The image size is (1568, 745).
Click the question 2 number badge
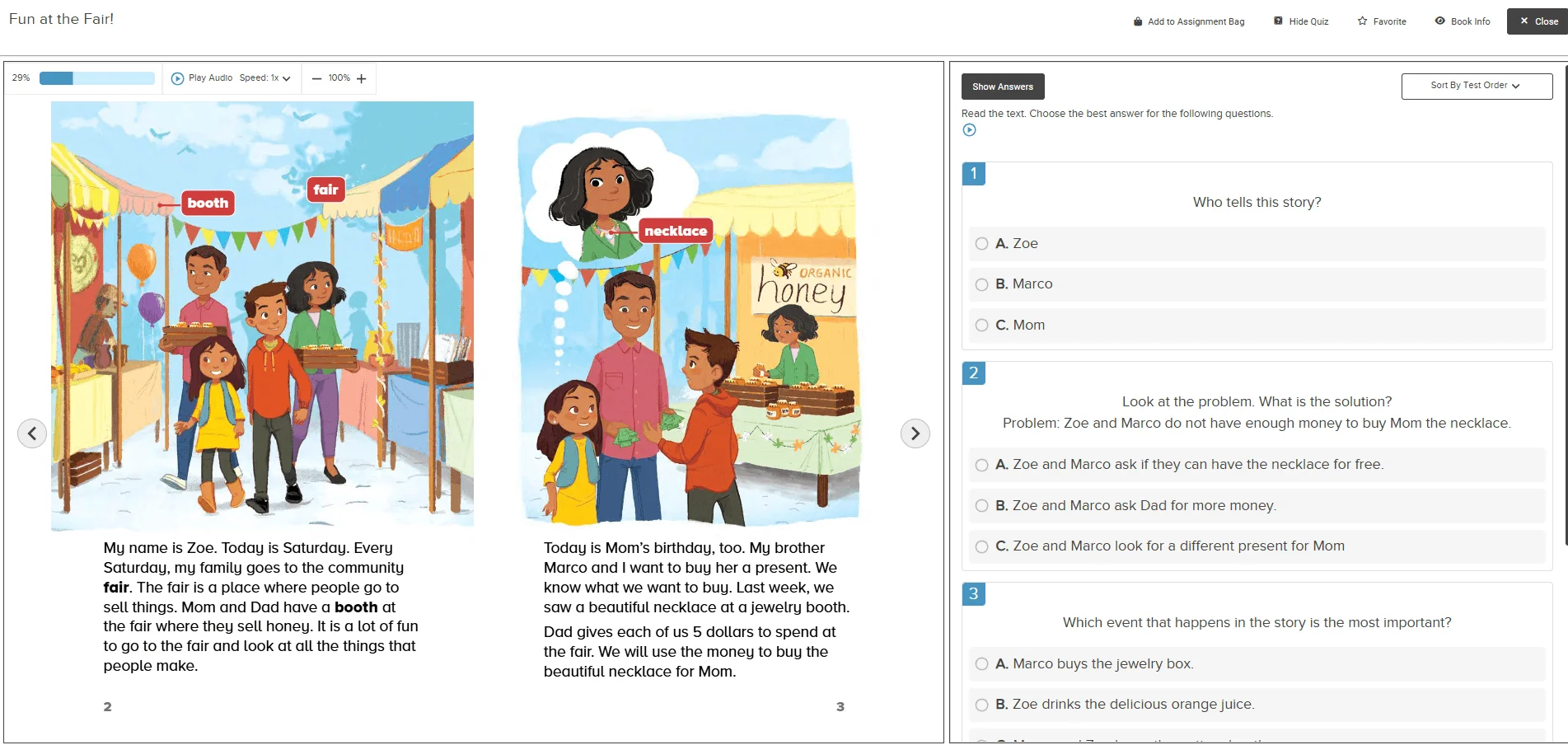click(x=973, y=373)
